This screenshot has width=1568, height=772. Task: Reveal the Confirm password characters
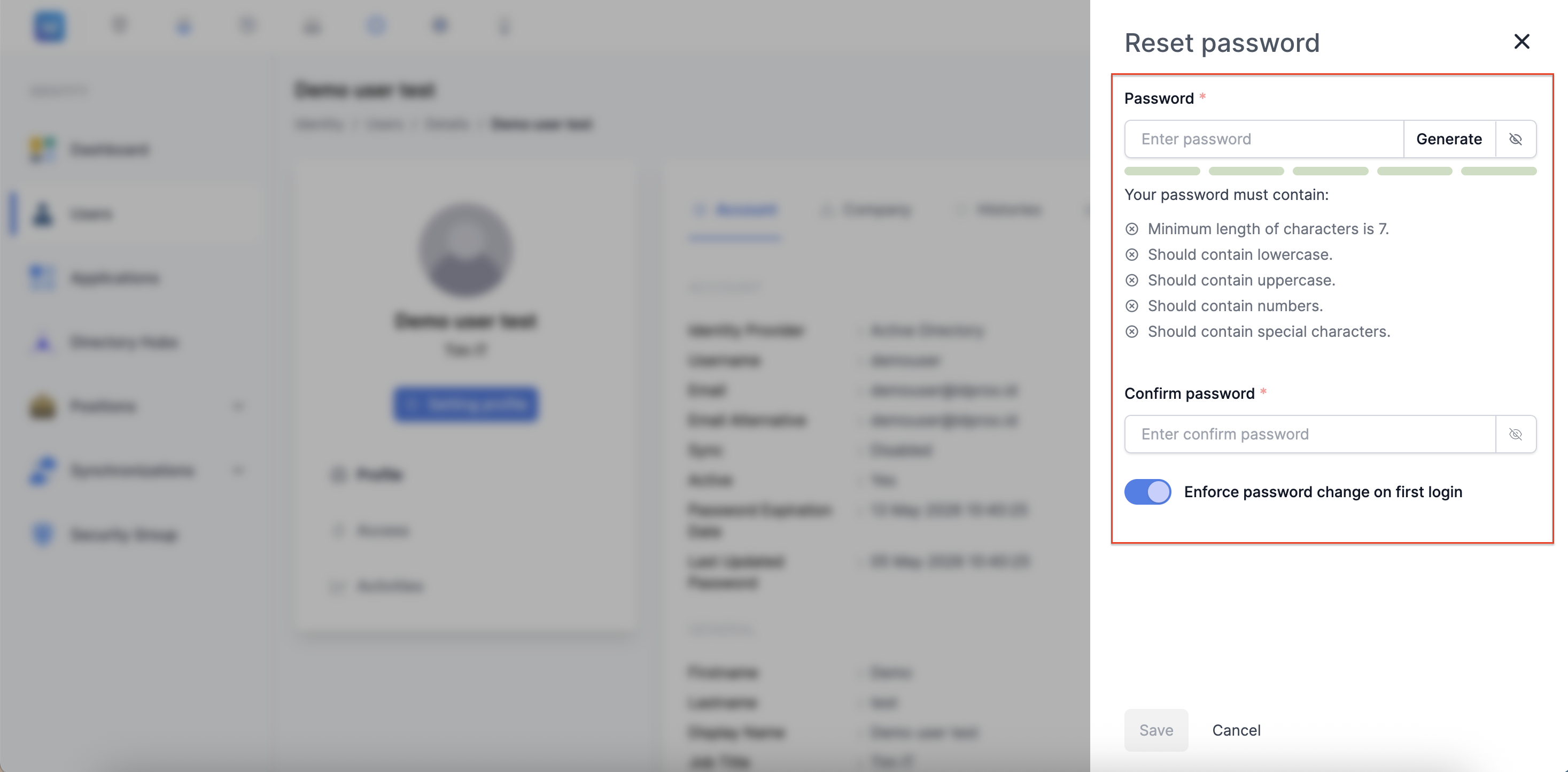[1515, 434]
